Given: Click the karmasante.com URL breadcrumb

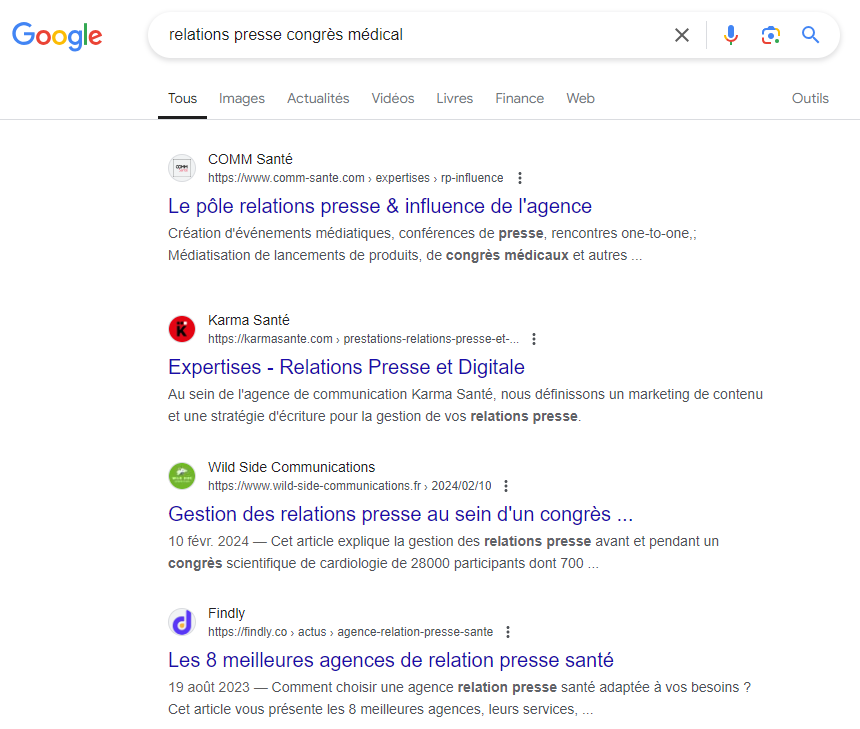Looking at the screenshot, I should (x=363, y=339).
